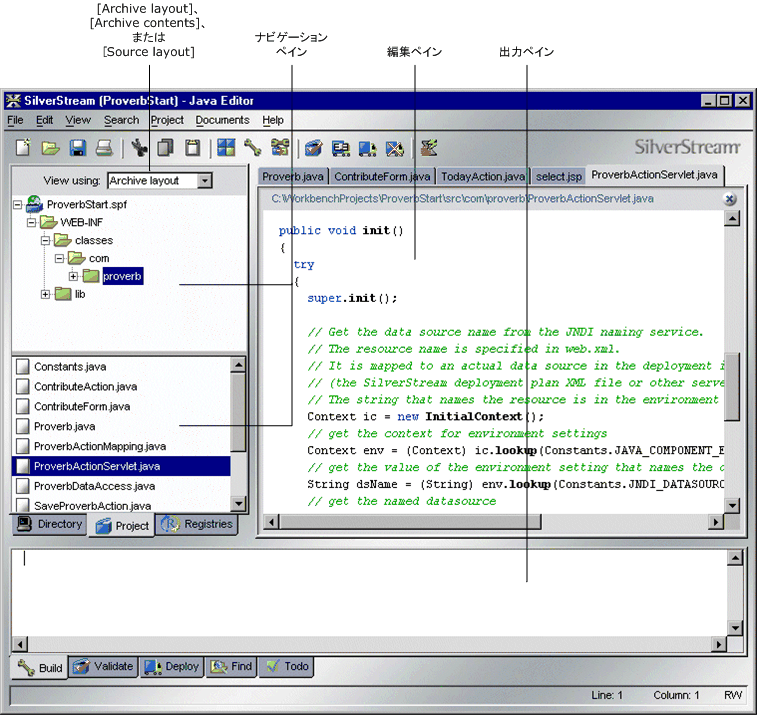Click the Save floppy disk icon

(77, 148)
